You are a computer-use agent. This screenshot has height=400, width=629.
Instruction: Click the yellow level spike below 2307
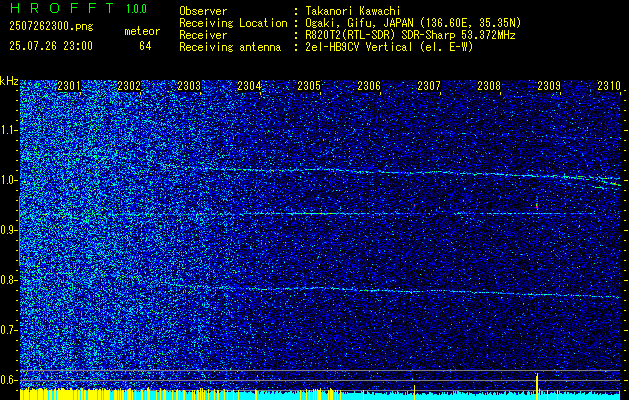pos(414,392)
